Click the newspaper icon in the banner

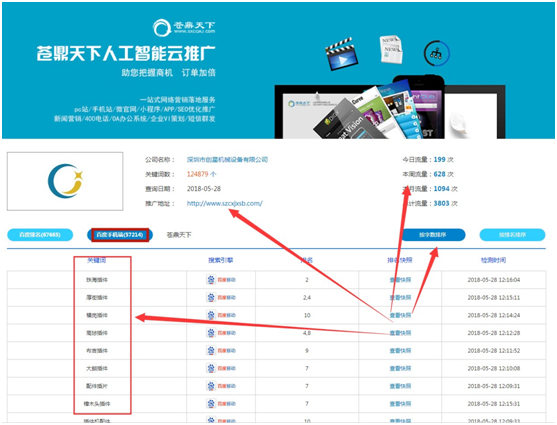pos(391,49)
